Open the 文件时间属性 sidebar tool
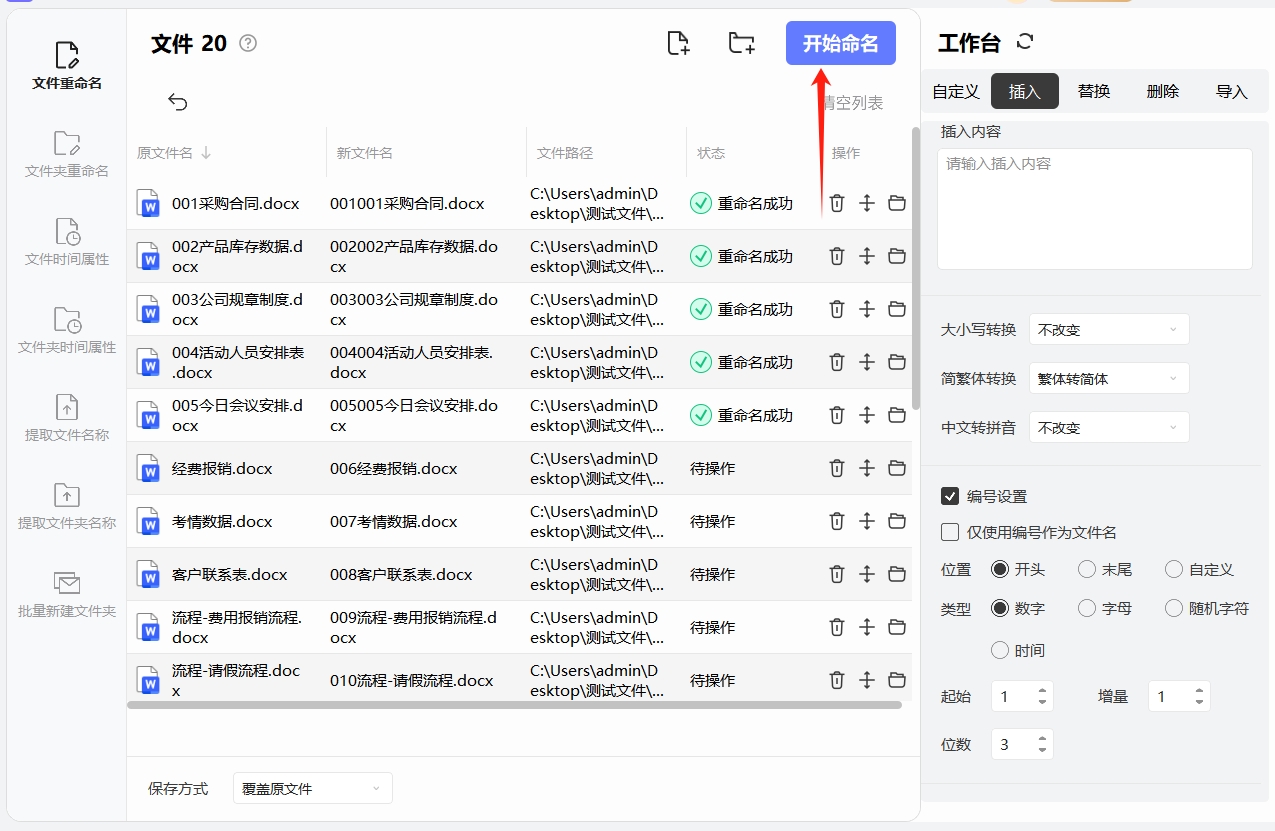This screenshot has width=1275, height=831. click(x=67, y=242)
